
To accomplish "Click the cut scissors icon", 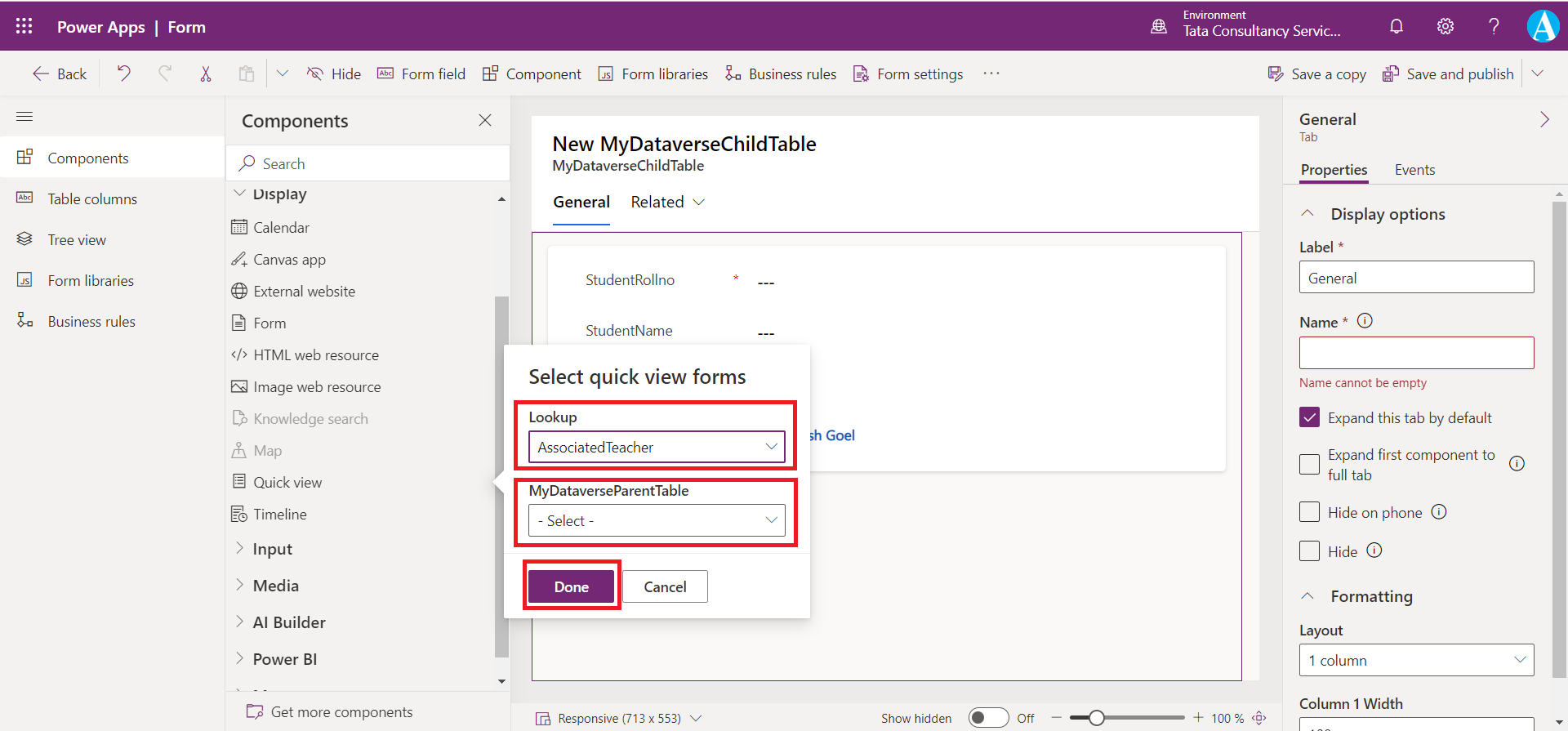I will pos(206,74).
